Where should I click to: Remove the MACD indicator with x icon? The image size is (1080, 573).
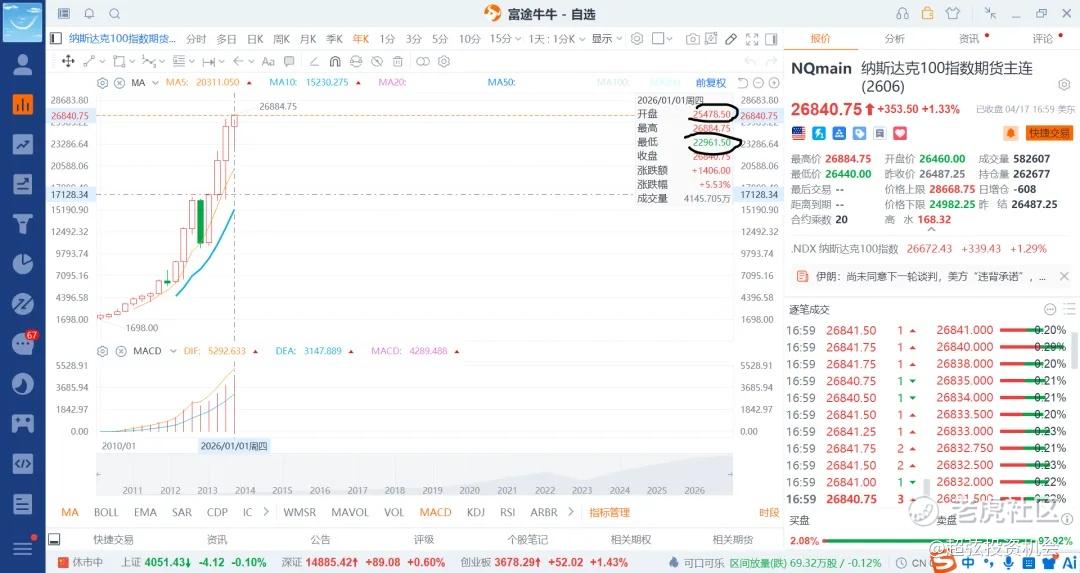(121, 351)
